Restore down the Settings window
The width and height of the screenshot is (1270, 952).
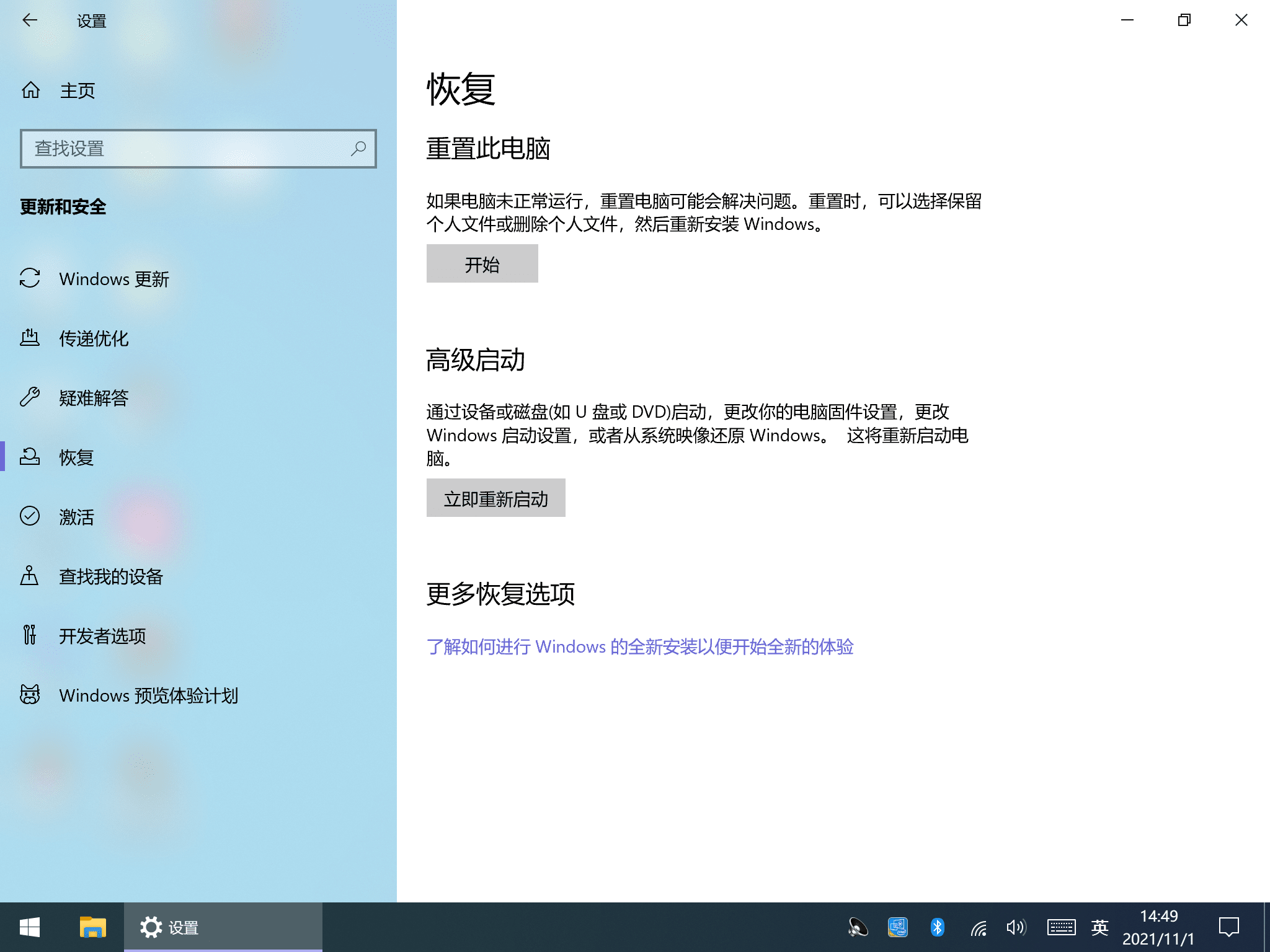coord(1184,20)
